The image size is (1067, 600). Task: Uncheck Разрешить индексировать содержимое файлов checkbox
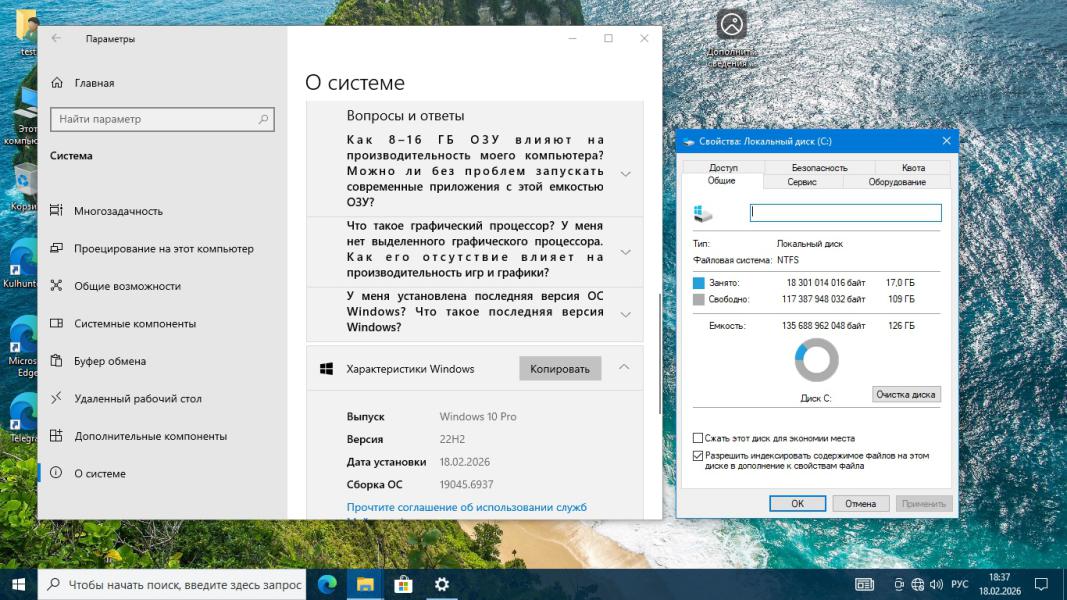click(698, 456)
